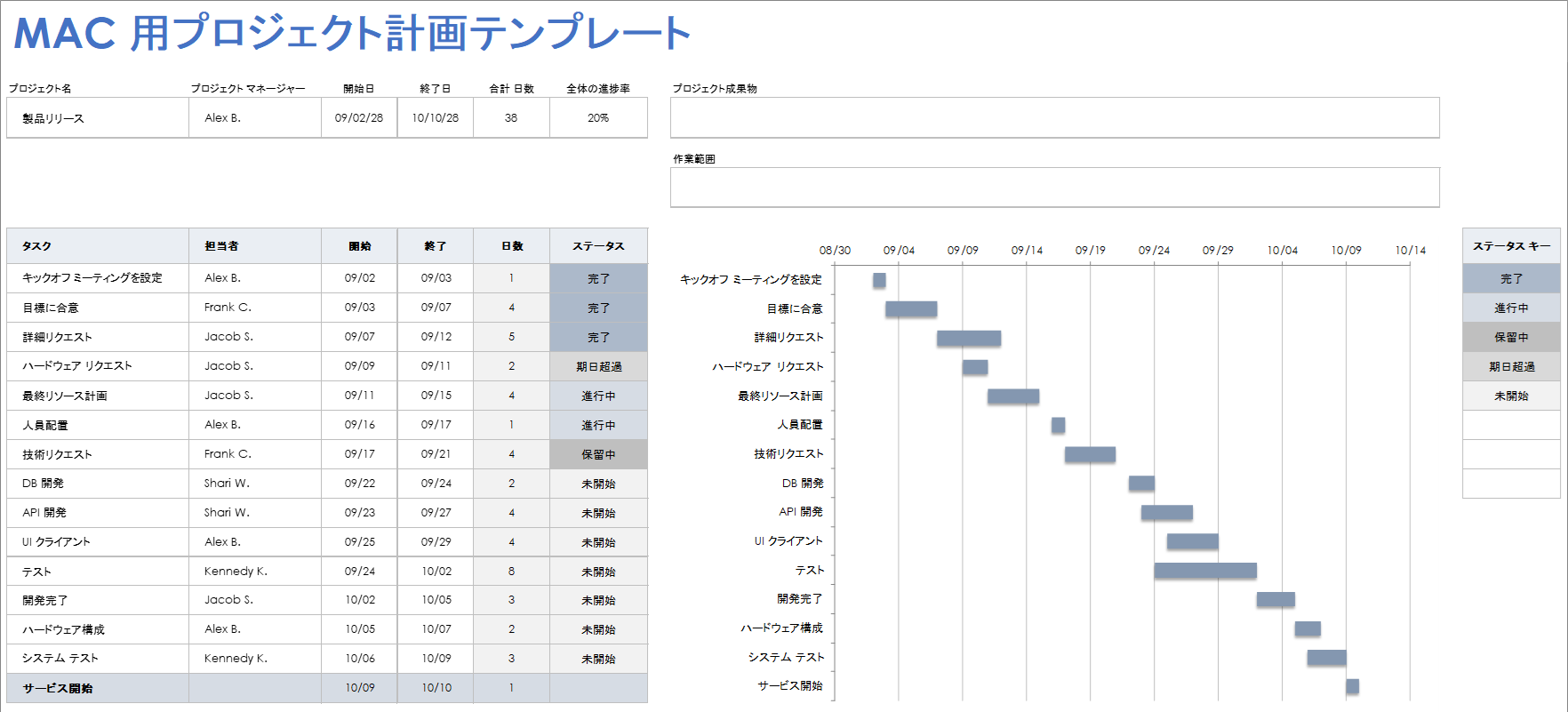
Task: Click Gantt bar for キックオフ ミーティングを設定
Action: pyautogui.click(x=879, y=280)
